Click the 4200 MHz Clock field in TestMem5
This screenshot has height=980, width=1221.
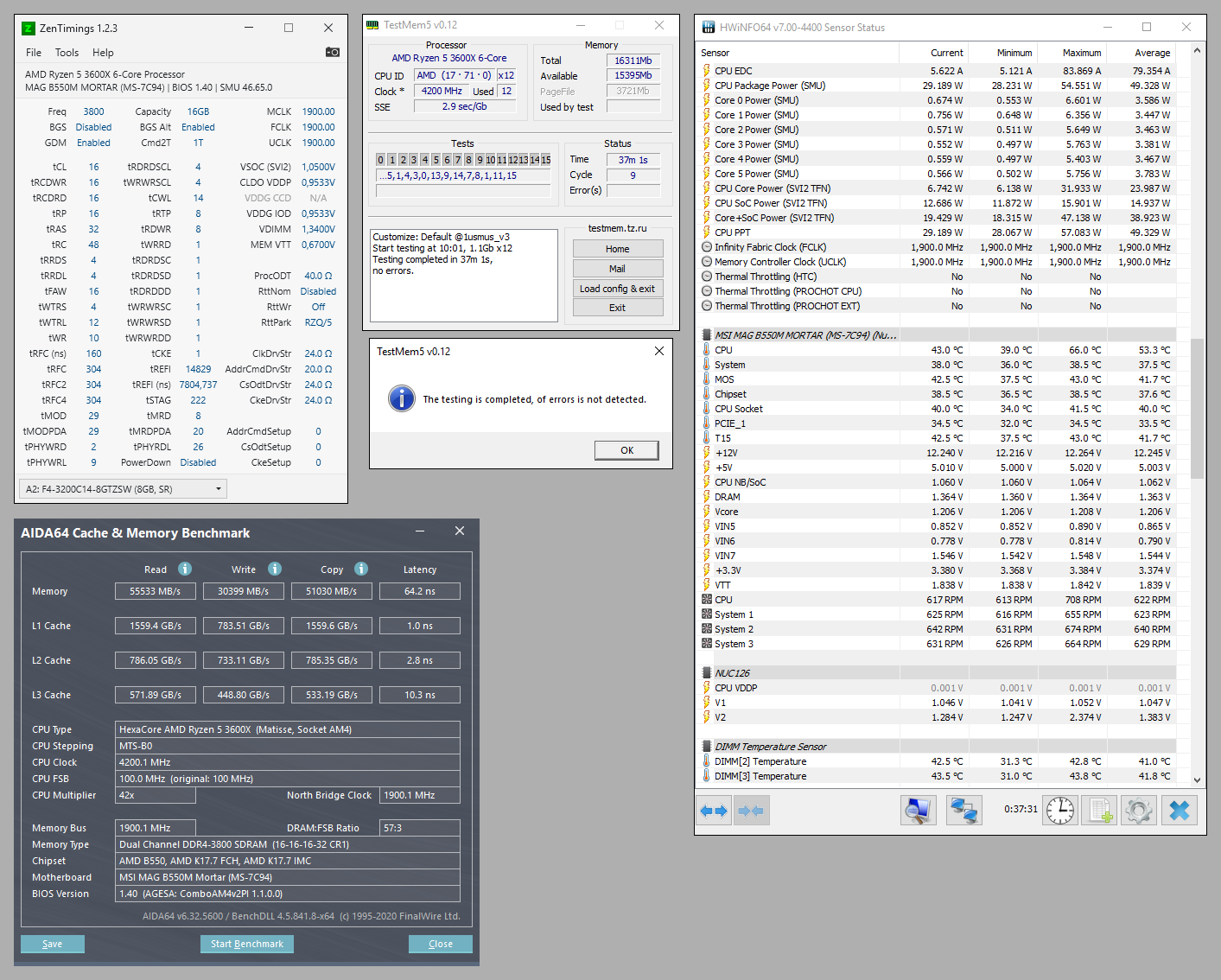[442, 91]
